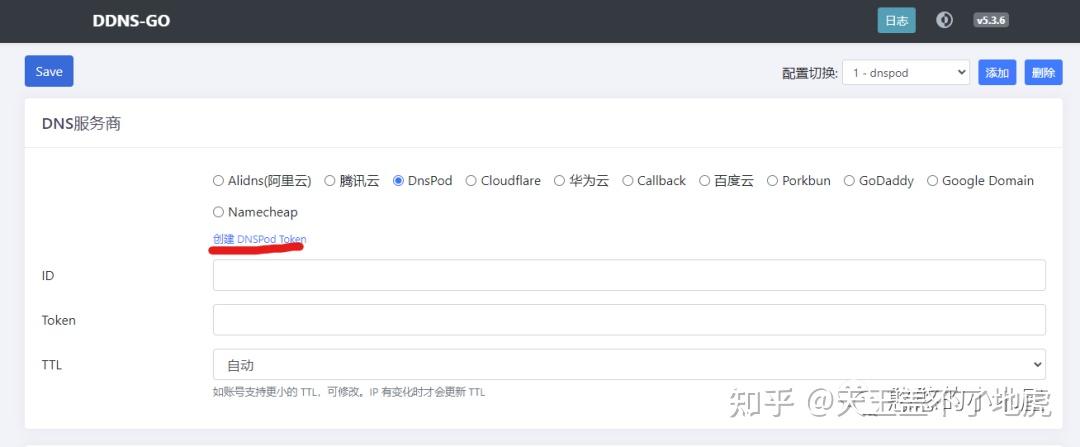Click into the Token input field
Image resolution: width=1080 pixels, height=447 pixels.
tap(629, 320)
